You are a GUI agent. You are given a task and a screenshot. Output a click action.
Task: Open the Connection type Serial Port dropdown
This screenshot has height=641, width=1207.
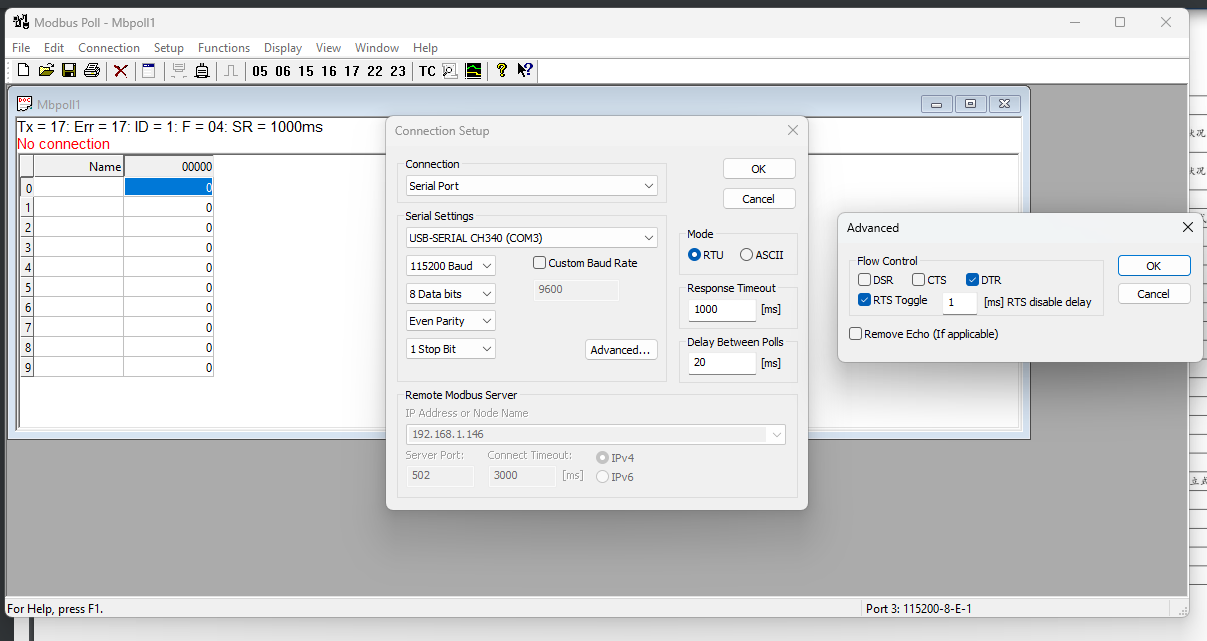point(531,186)
